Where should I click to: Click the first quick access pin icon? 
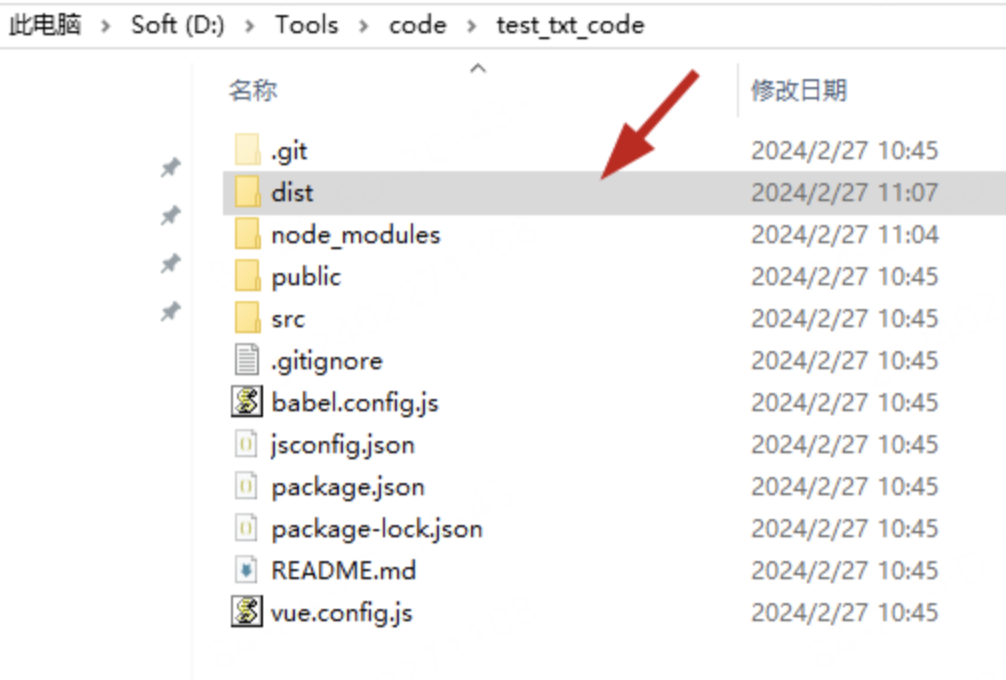171,168
